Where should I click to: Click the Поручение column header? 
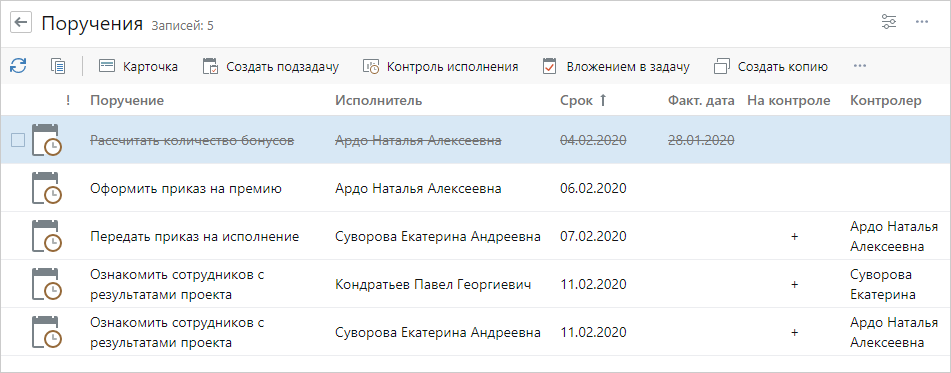tap(127, 101)
